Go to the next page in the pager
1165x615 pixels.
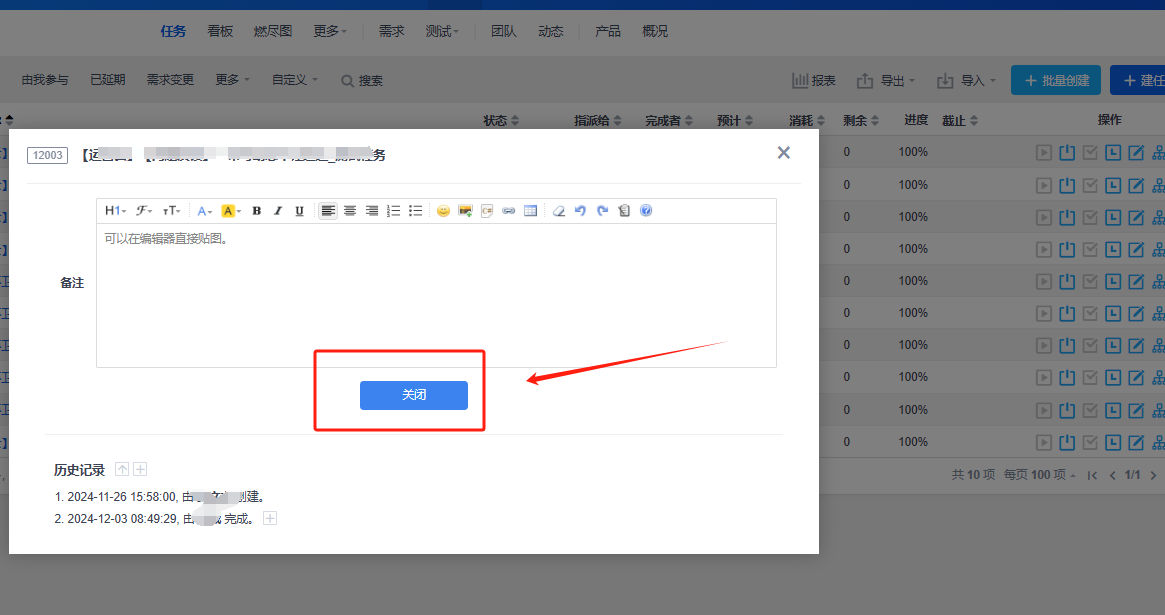(x=1153, y=475)
